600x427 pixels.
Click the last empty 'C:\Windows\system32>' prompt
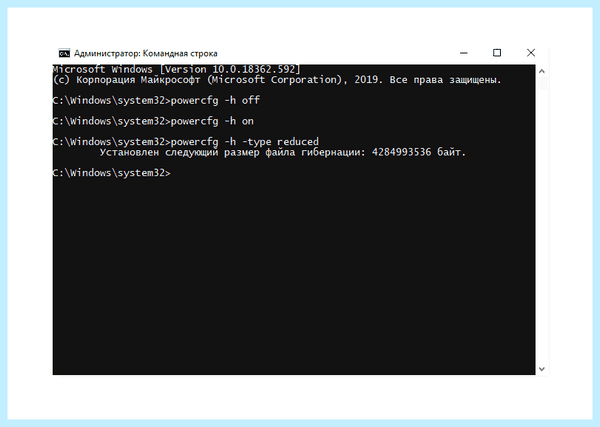click(x=112, y=173)
